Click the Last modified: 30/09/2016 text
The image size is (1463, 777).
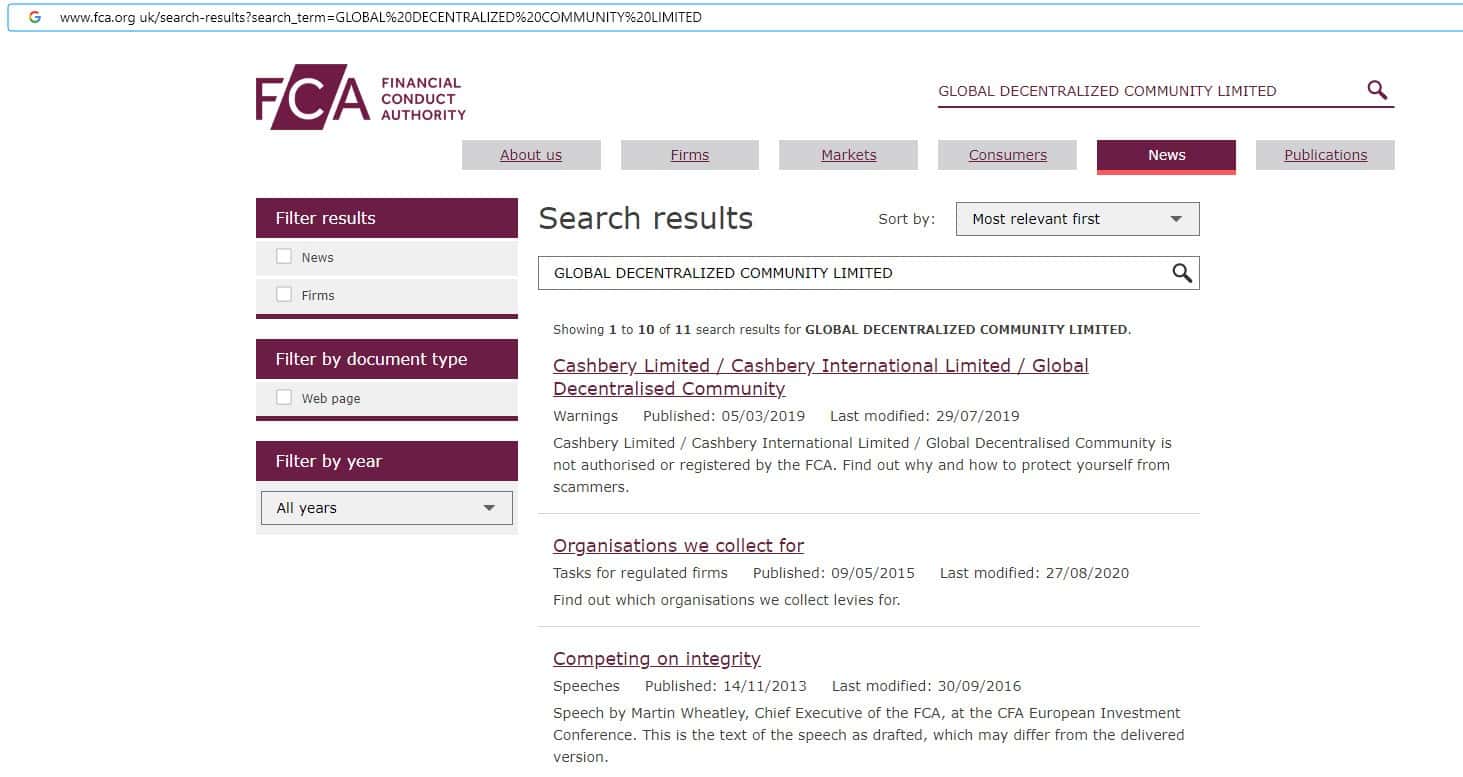[927, 686]
